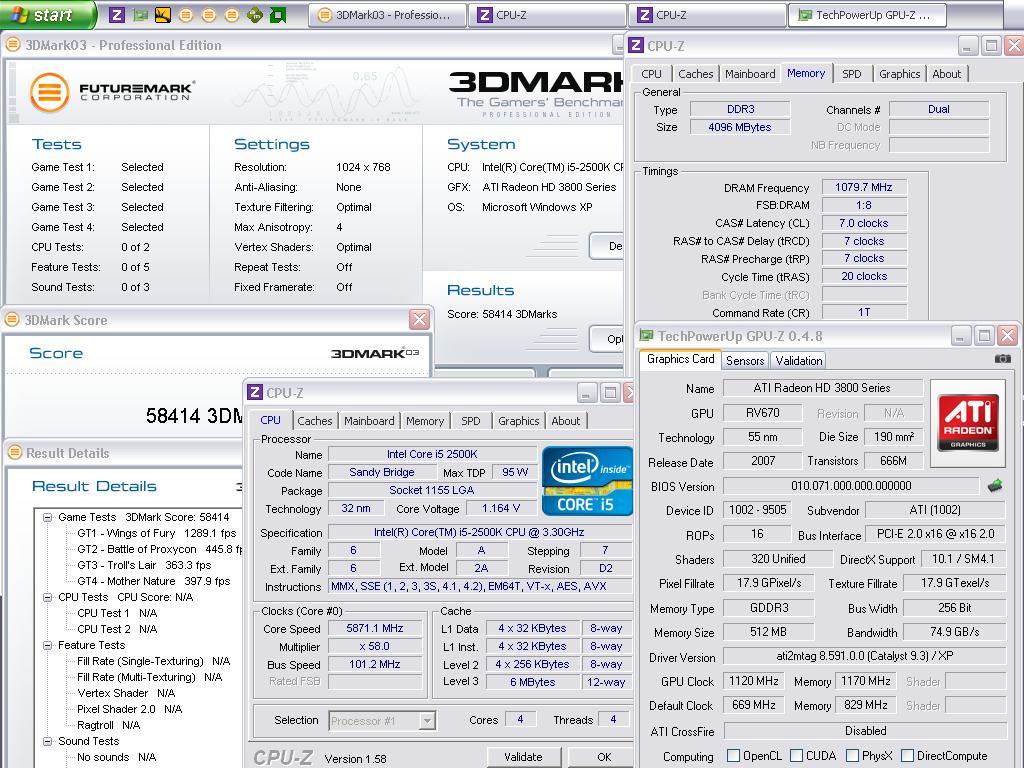Image resolution: width=1024 pixels, height=768 pixels.
Task: Click the BIOS Version field
Action: click(851, 486)
